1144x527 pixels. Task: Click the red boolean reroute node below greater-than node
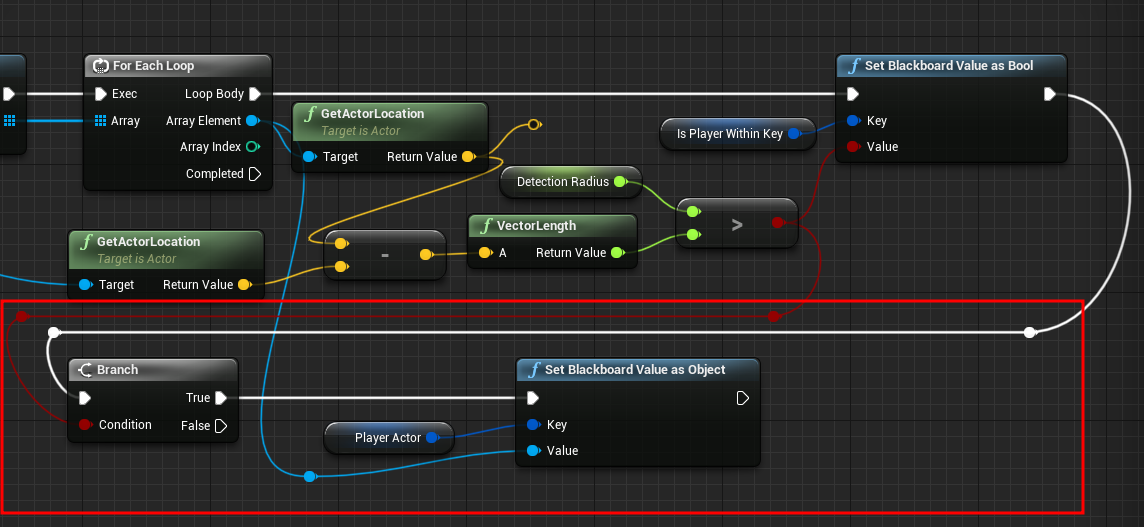click(773, 316)
